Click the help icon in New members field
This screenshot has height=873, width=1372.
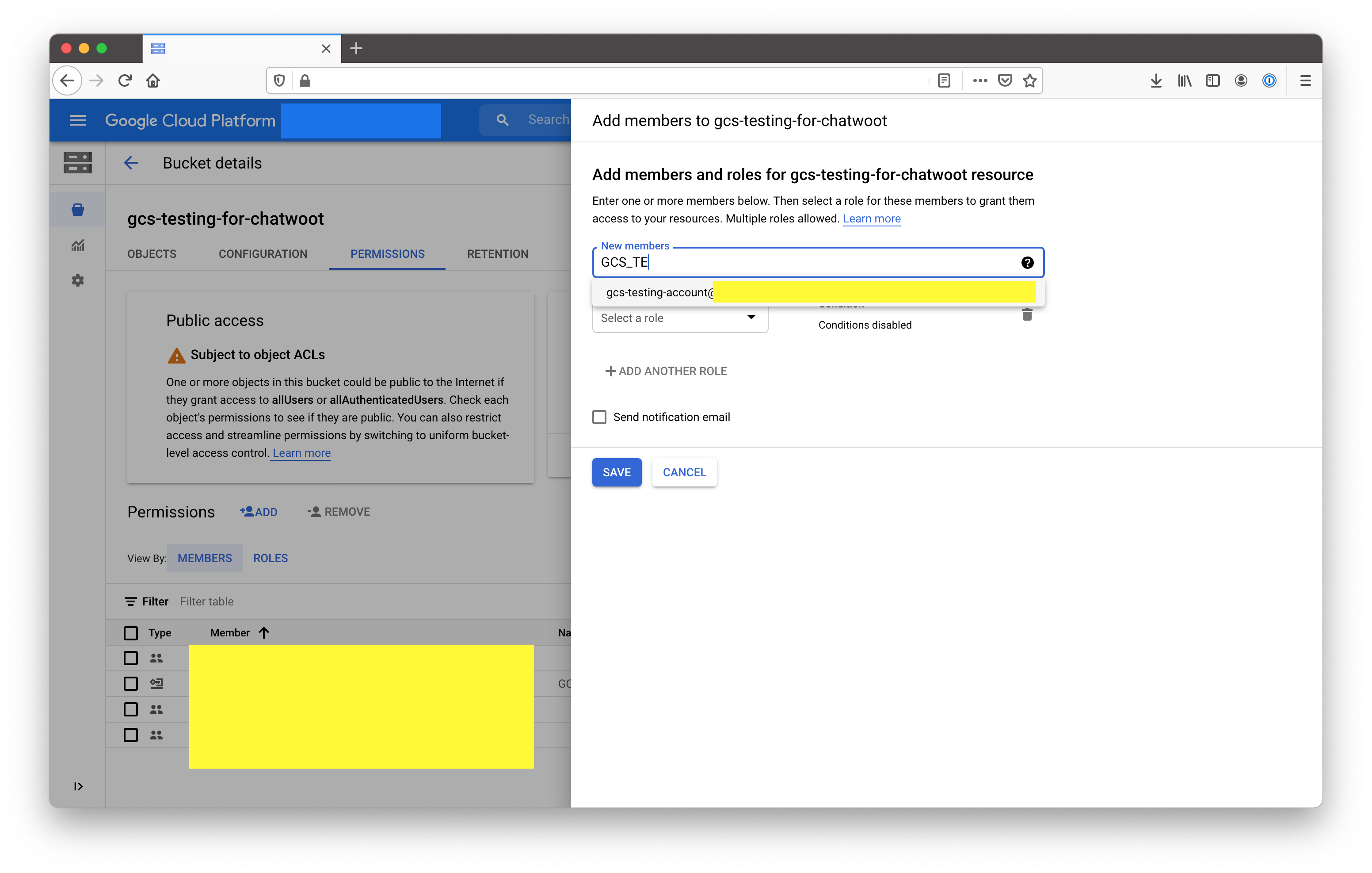(x=1027, y=262)
